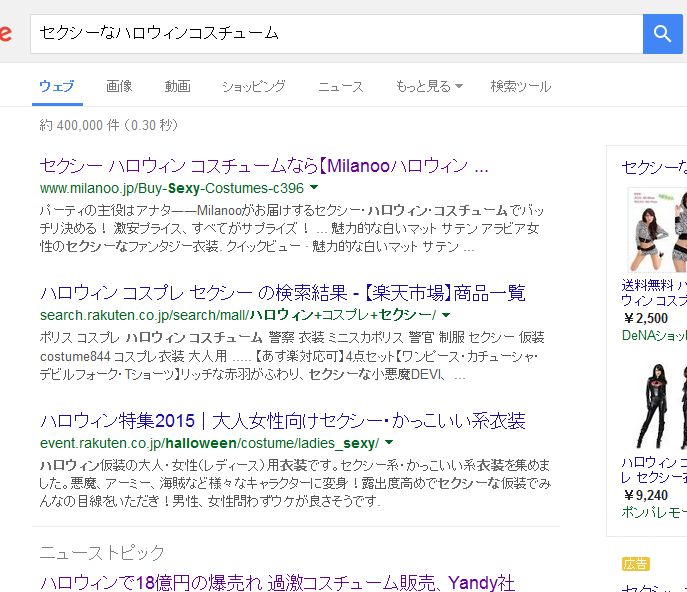This screenshot has height=592, width=687.
Task: Expand arrow next to www.milanoo.jp URL
Action: pyautogui.click(x=314, y=188)
